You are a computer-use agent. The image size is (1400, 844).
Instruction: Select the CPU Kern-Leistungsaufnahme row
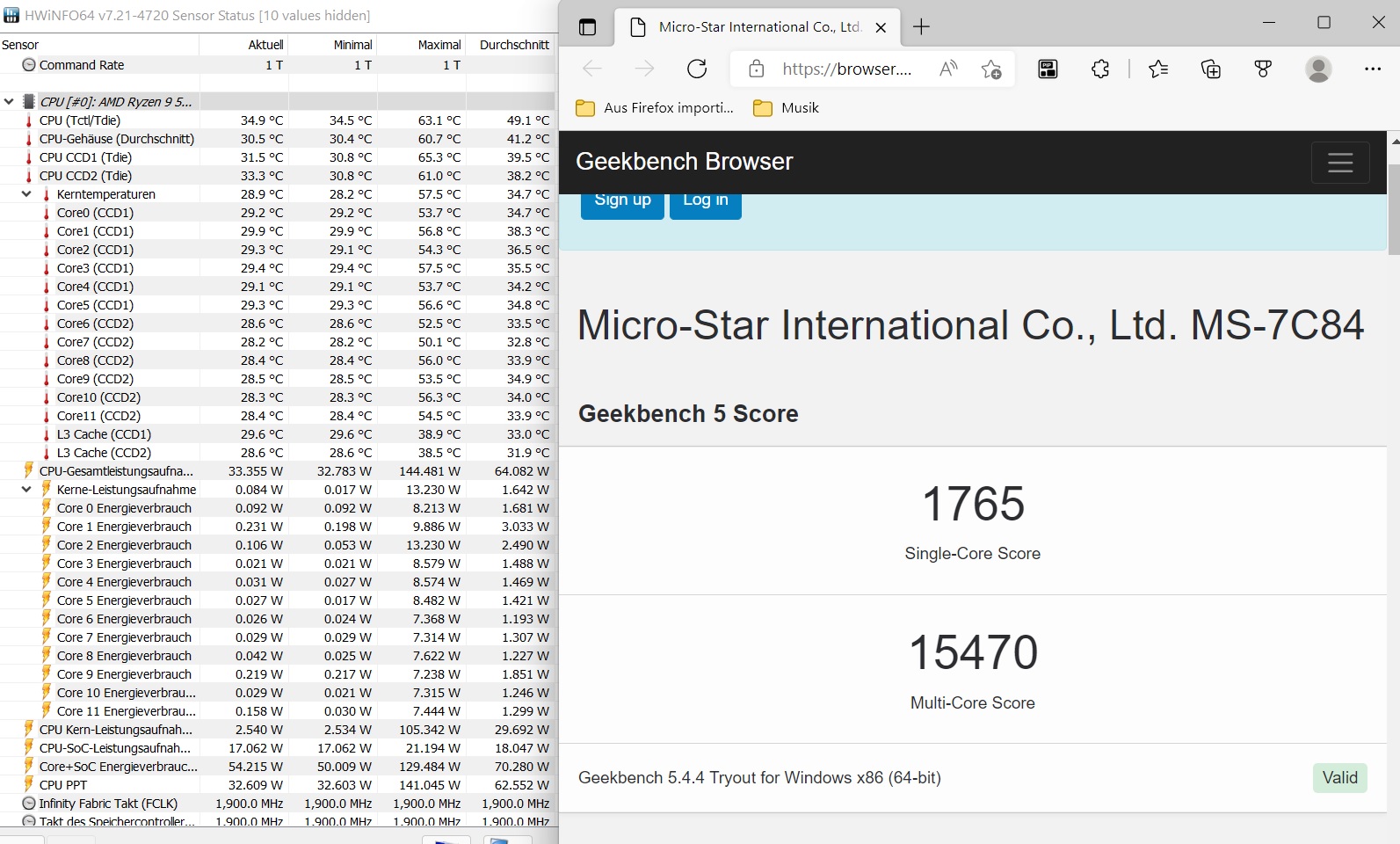coord(278,730)
